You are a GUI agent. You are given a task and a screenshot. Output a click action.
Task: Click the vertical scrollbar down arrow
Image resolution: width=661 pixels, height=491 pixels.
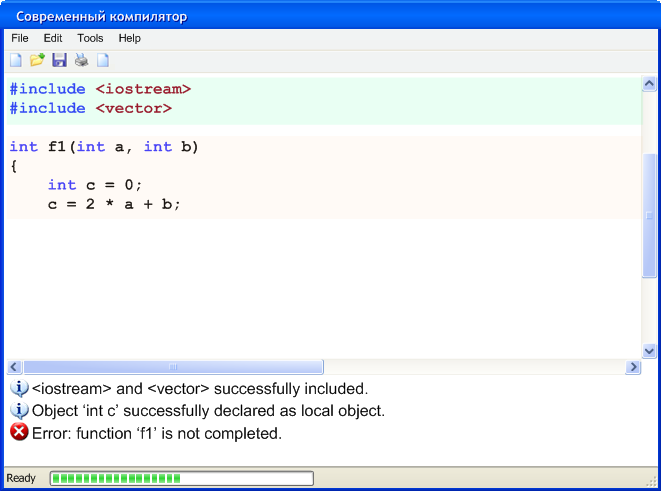click(649, 351)
